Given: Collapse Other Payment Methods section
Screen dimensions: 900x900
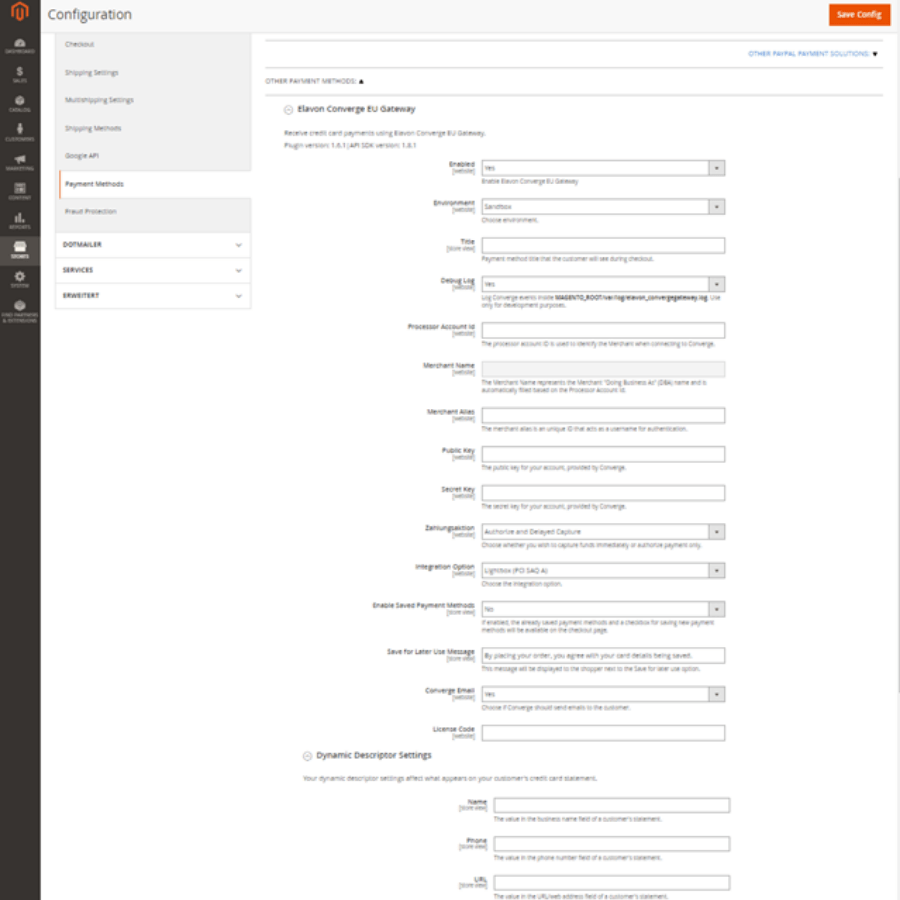Looking at the screenshot, I should point(315,81).
